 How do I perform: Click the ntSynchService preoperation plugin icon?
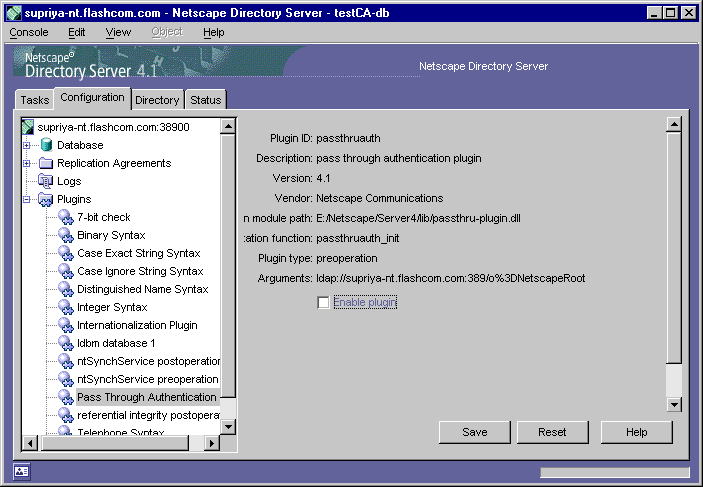click(65, 379)
